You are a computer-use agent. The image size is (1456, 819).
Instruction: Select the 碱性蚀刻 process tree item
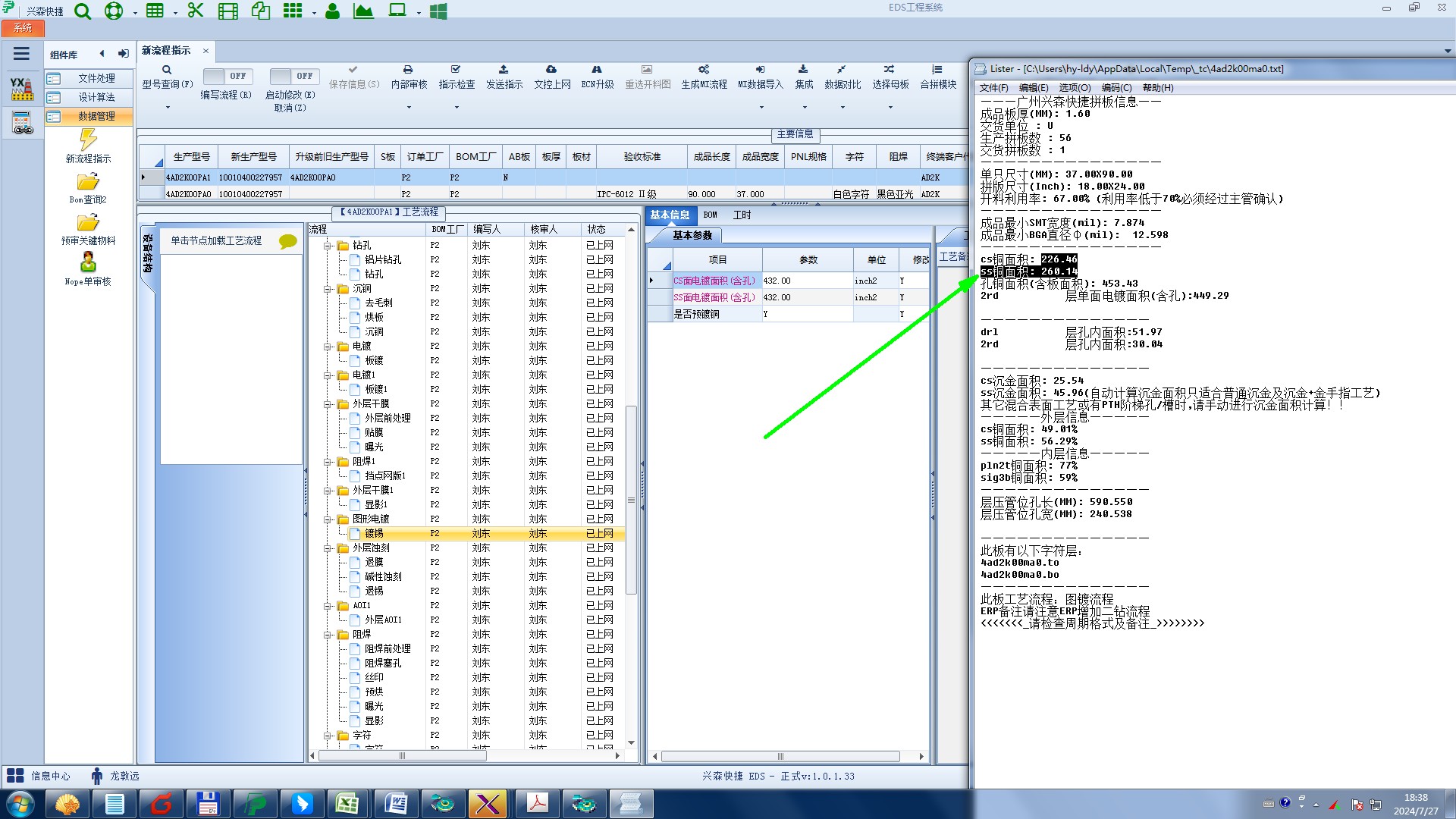[x=383, y=577]
